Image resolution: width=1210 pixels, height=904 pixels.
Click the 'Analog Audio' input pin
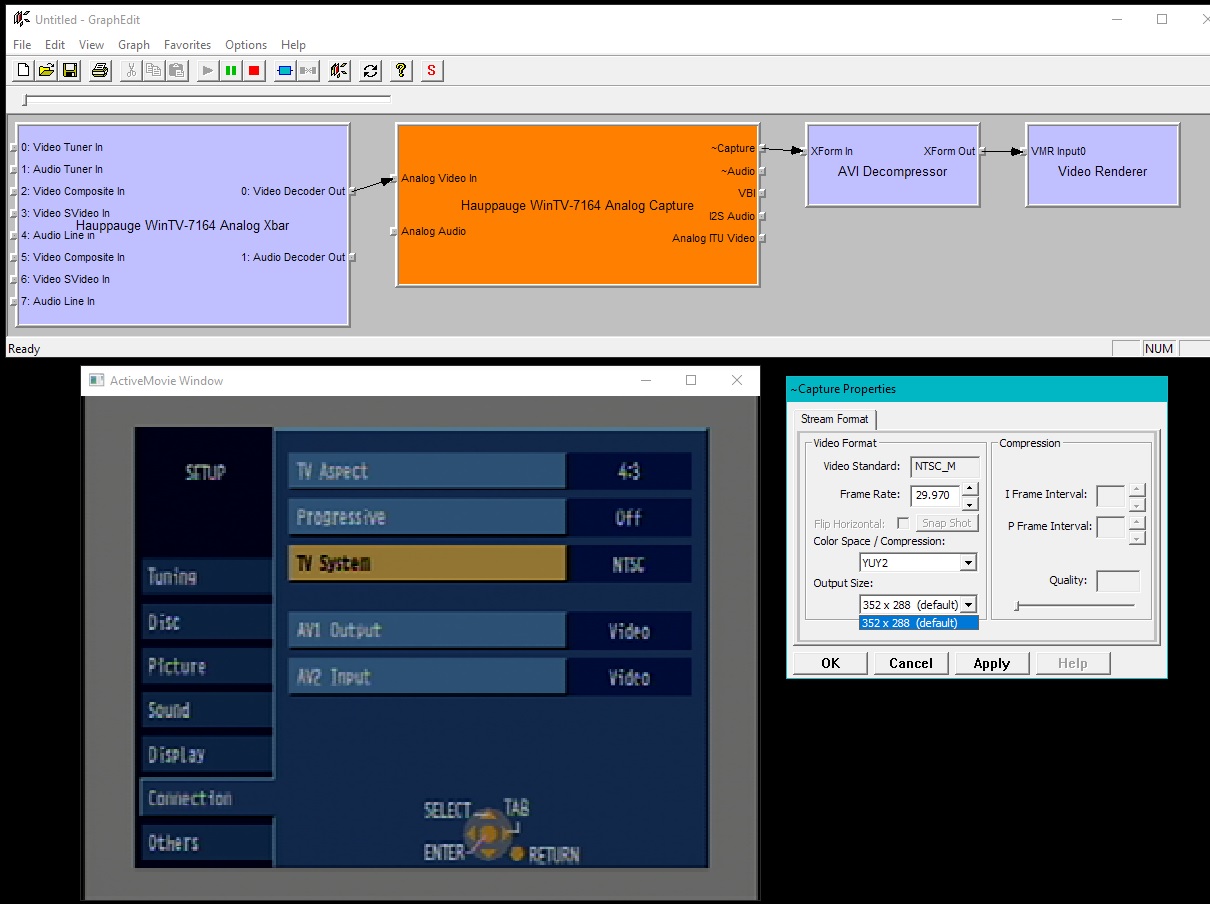click(x=433, y=231)
